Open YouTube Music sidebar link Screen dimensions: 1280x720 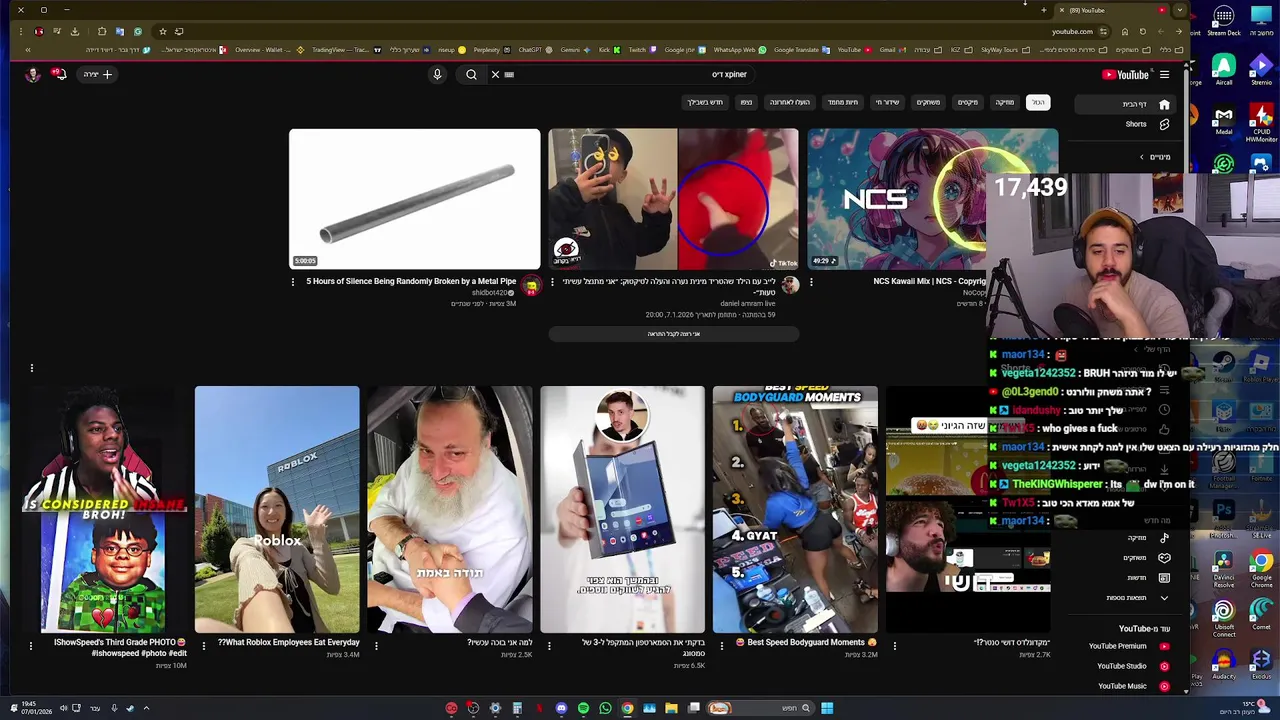click(x=1132, y=686)
